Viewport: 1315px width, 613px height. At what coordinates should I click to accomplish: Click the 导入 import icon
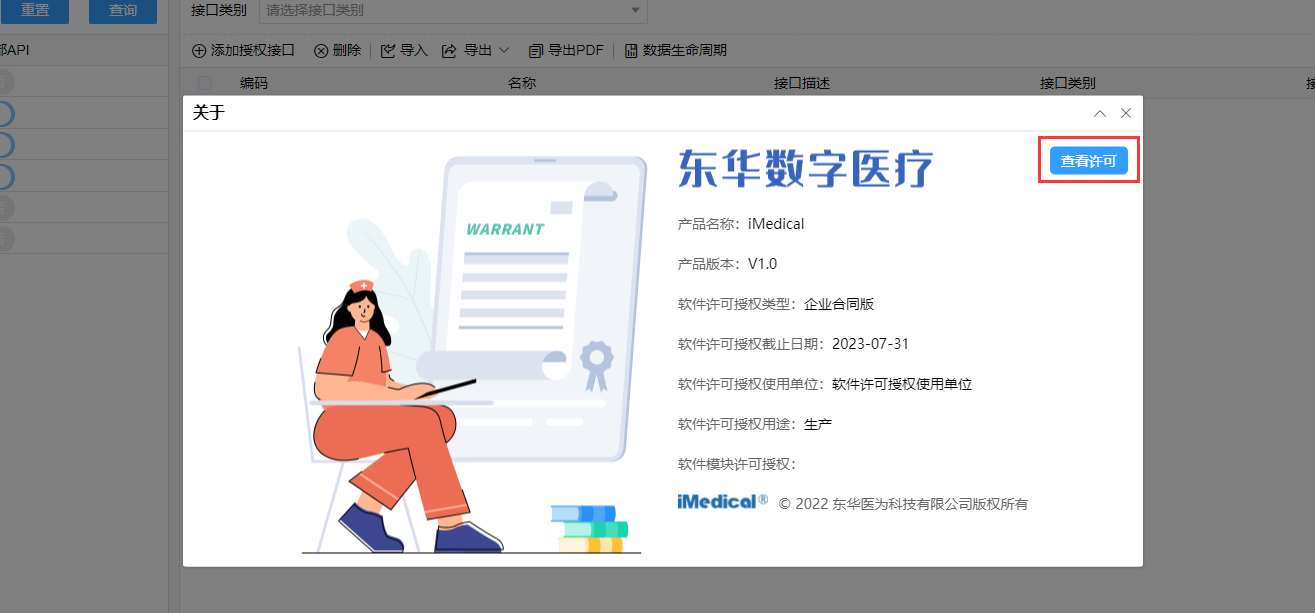coord(390,49)
